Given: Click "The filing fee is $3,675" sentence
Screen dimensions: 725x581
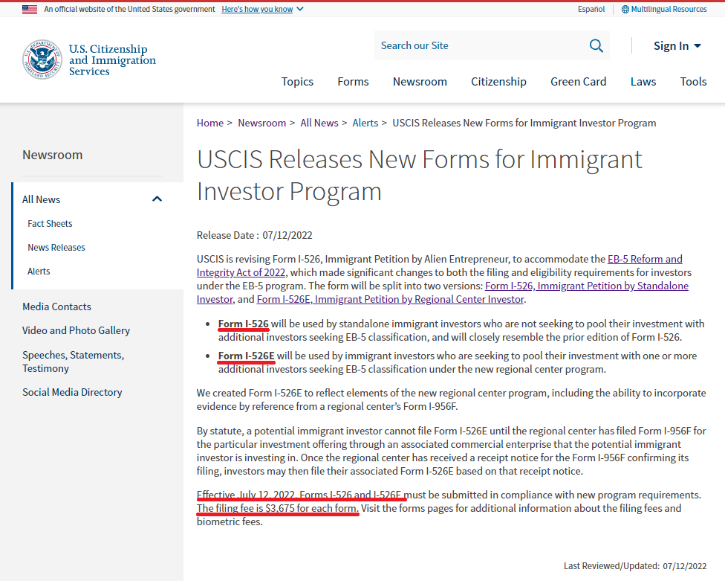Looking at the screenshot, I should [277, 508].
